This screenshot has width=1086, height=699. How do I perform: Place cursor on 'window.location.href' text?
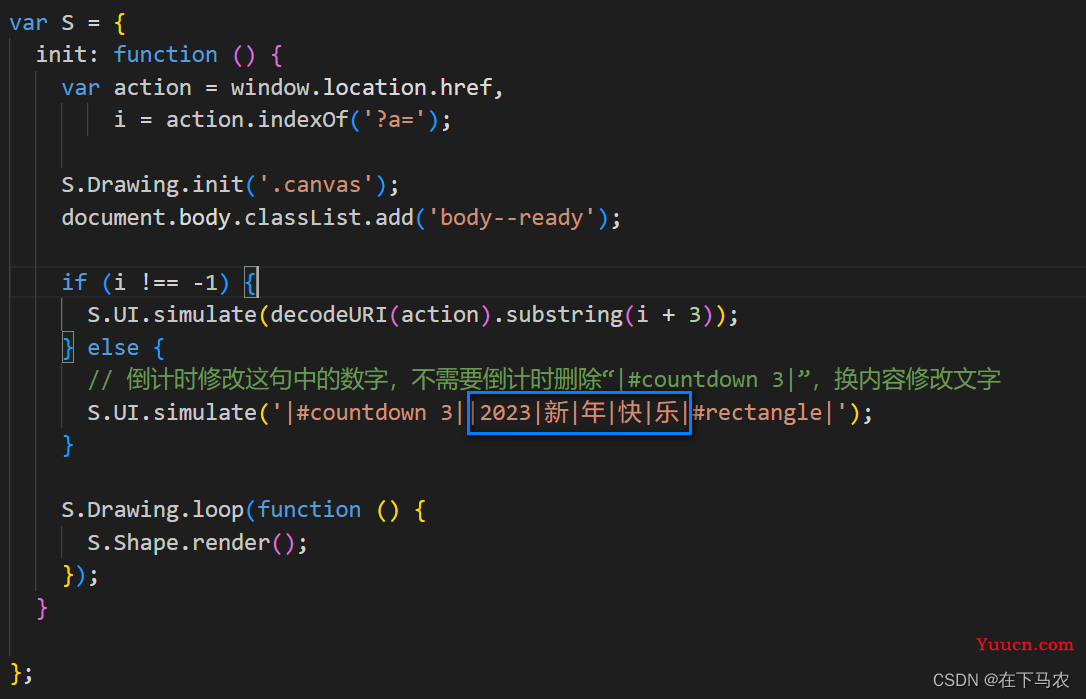[362, 88]
